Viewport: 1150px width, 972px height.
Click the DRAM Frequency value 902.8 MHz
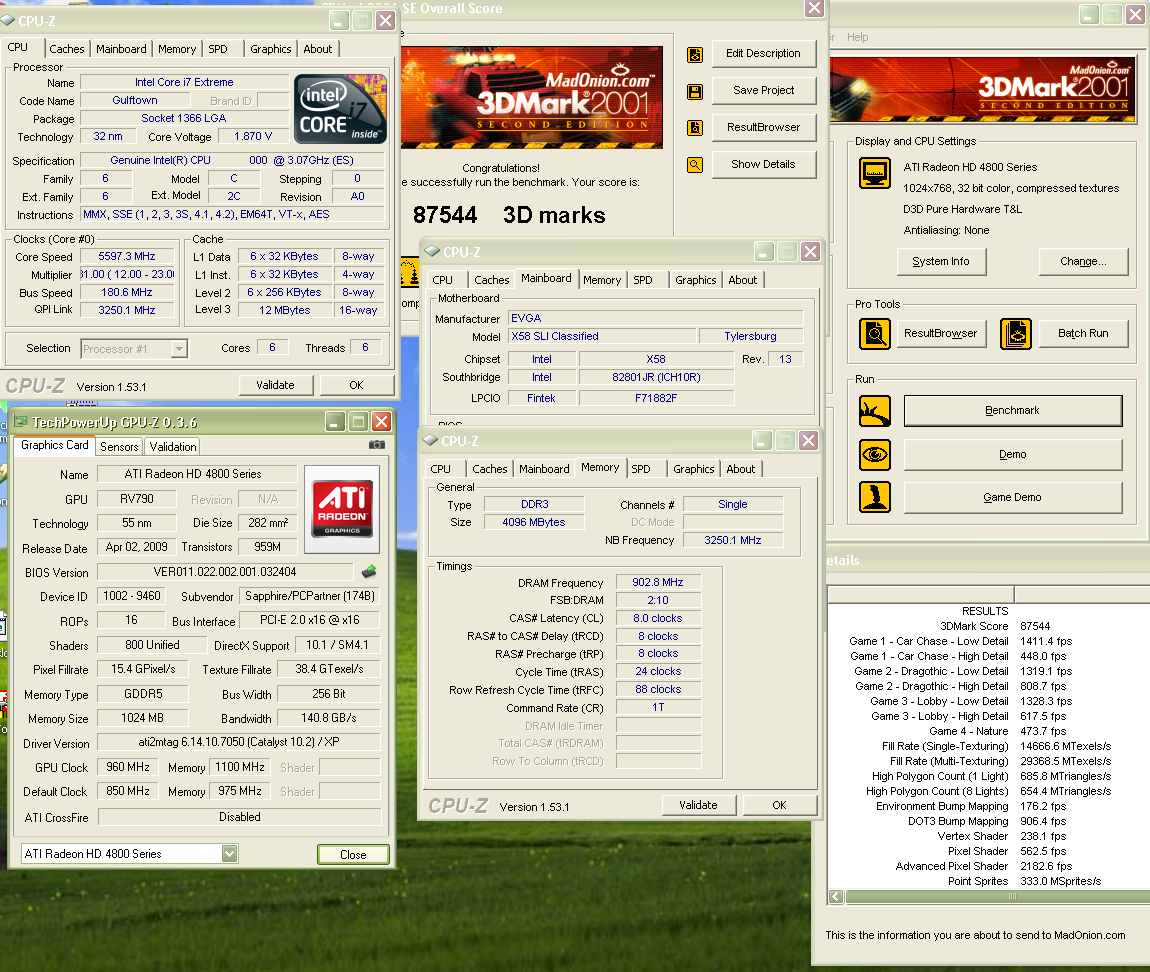click(x=658, y=582)
